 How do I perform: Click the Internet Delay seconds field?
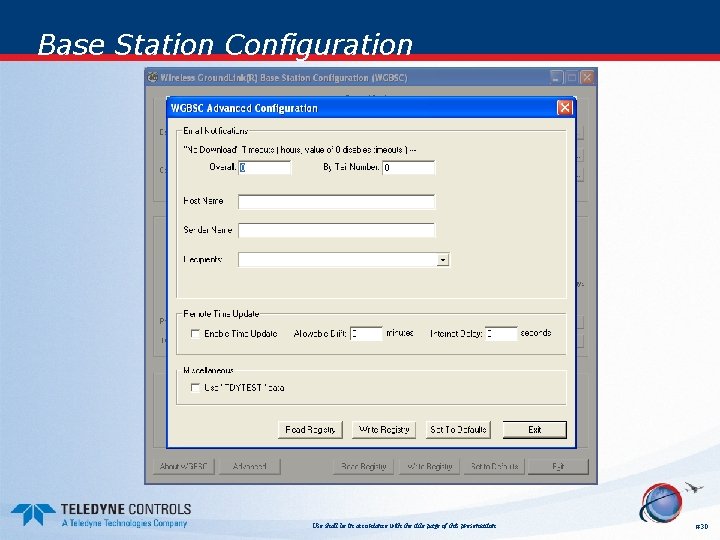(x=501, y=334)
